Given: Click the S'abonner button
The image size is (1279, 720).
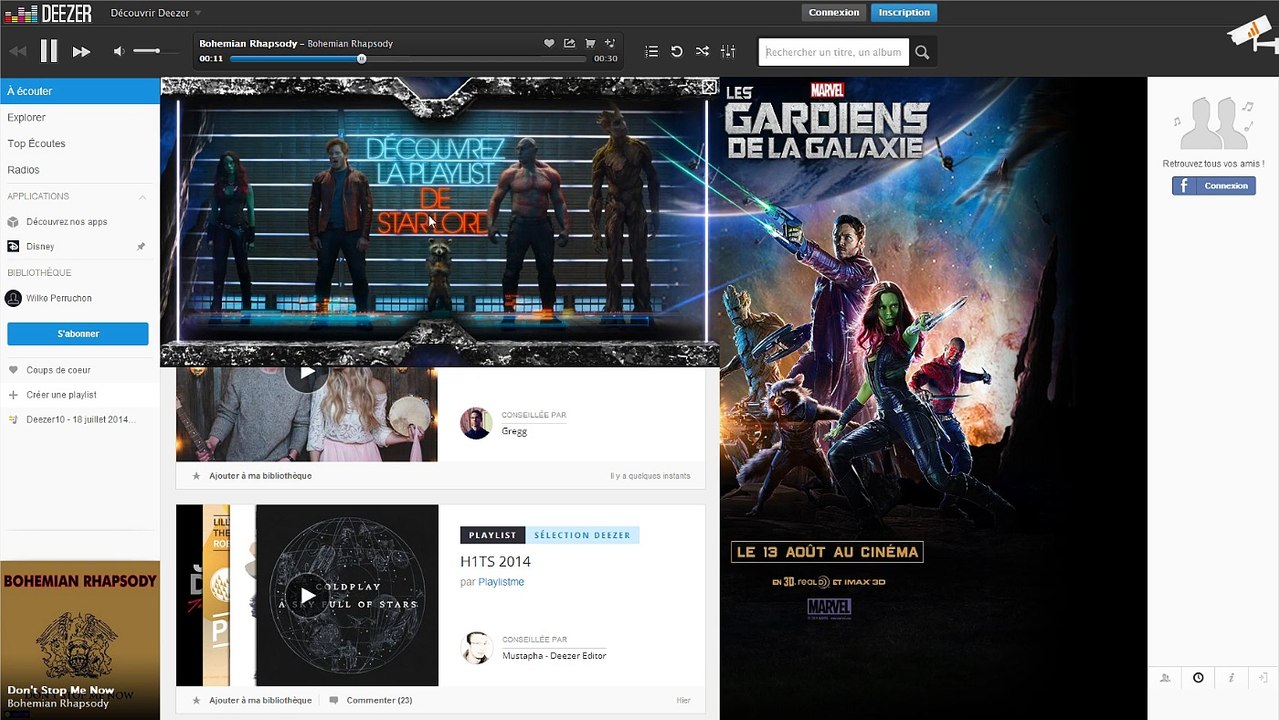Looking at the screenshot, I should tap(78, 333).
